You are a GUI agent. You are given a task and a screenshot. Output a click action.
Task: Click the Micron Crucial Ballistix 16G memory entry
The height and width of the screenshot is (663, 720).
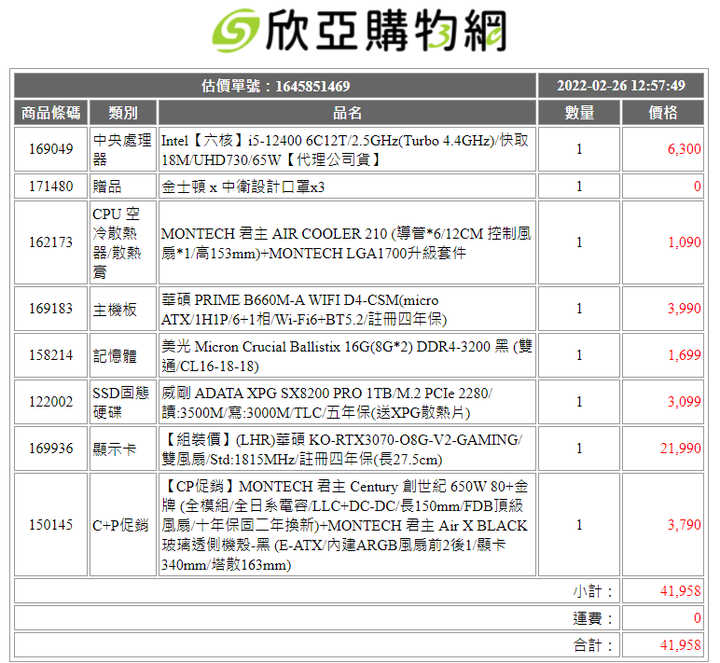(x=347, y=355)
